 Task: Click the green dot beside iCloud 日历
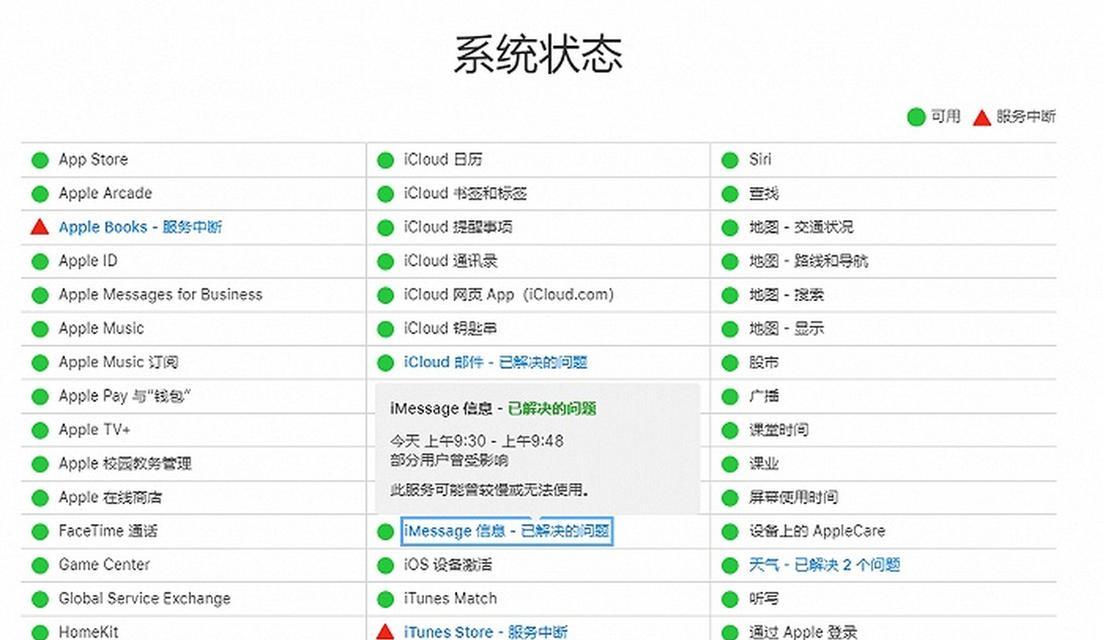[385, 160]
